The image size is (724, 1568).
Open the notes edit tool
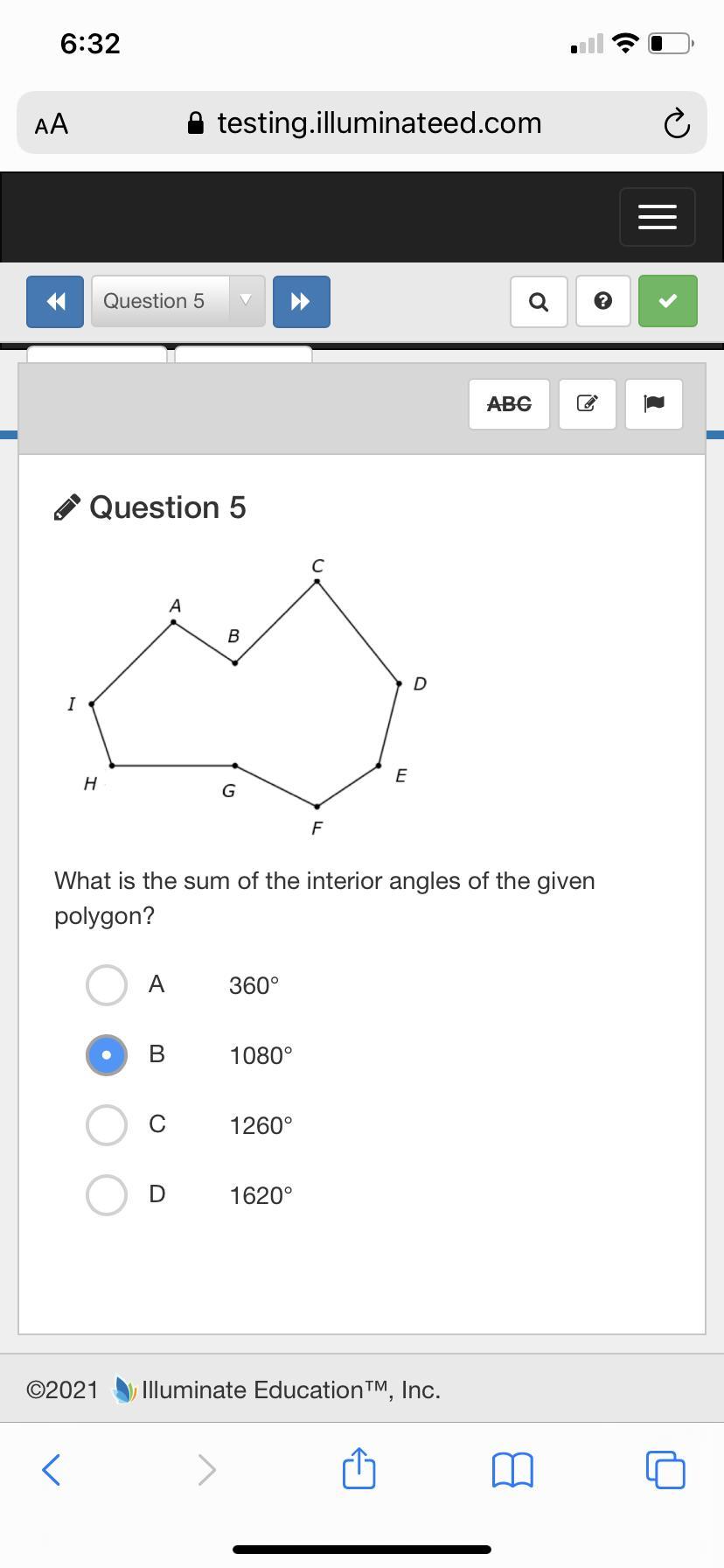(x=588, y=404)
